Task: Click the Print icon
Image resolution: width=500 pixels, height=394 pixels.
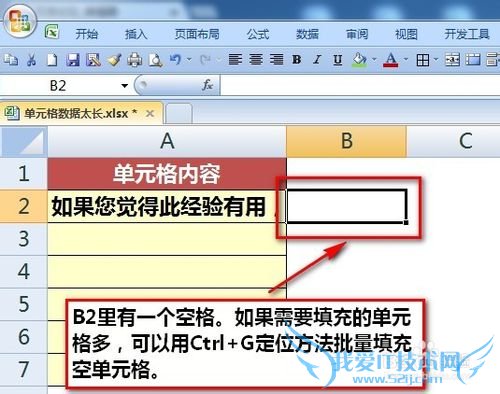Action: (135, 60)
